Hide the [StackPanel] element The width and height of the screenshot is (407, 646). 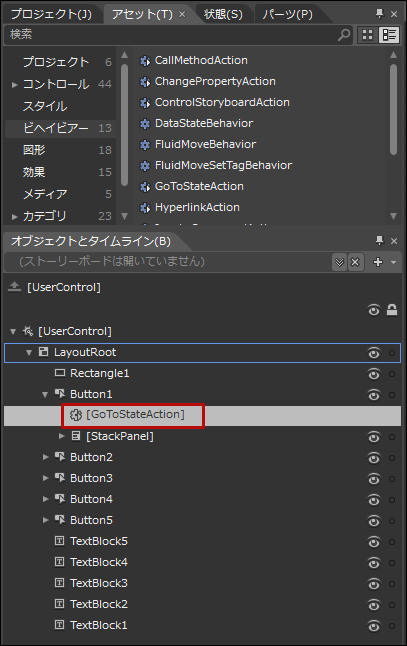pos(374,437)
